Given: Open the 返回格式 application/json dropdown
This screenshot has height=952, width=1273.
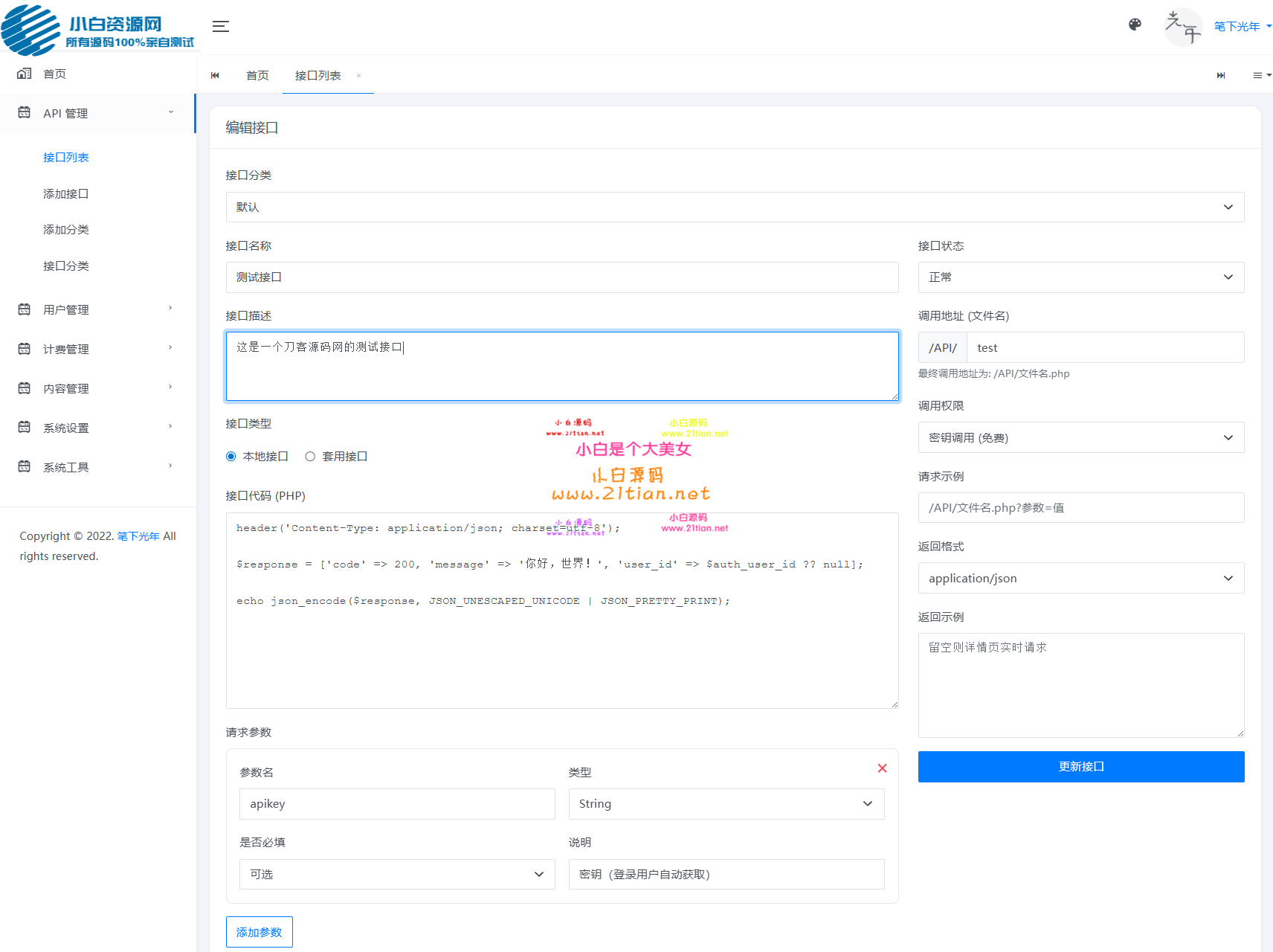Looking at the screenshot, I should tap(1080, 578).
